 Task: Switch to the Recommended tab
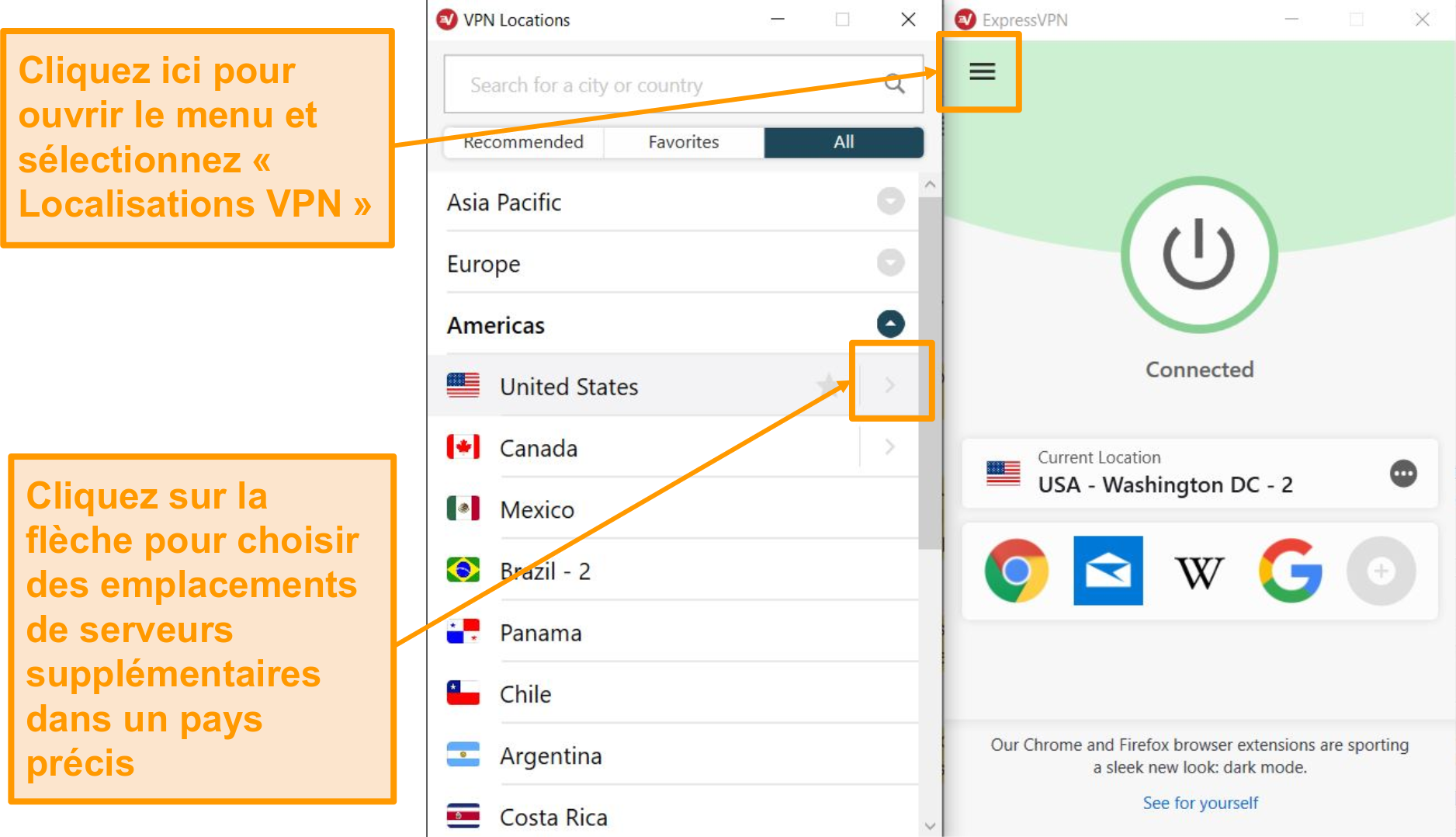coord(523,142)
